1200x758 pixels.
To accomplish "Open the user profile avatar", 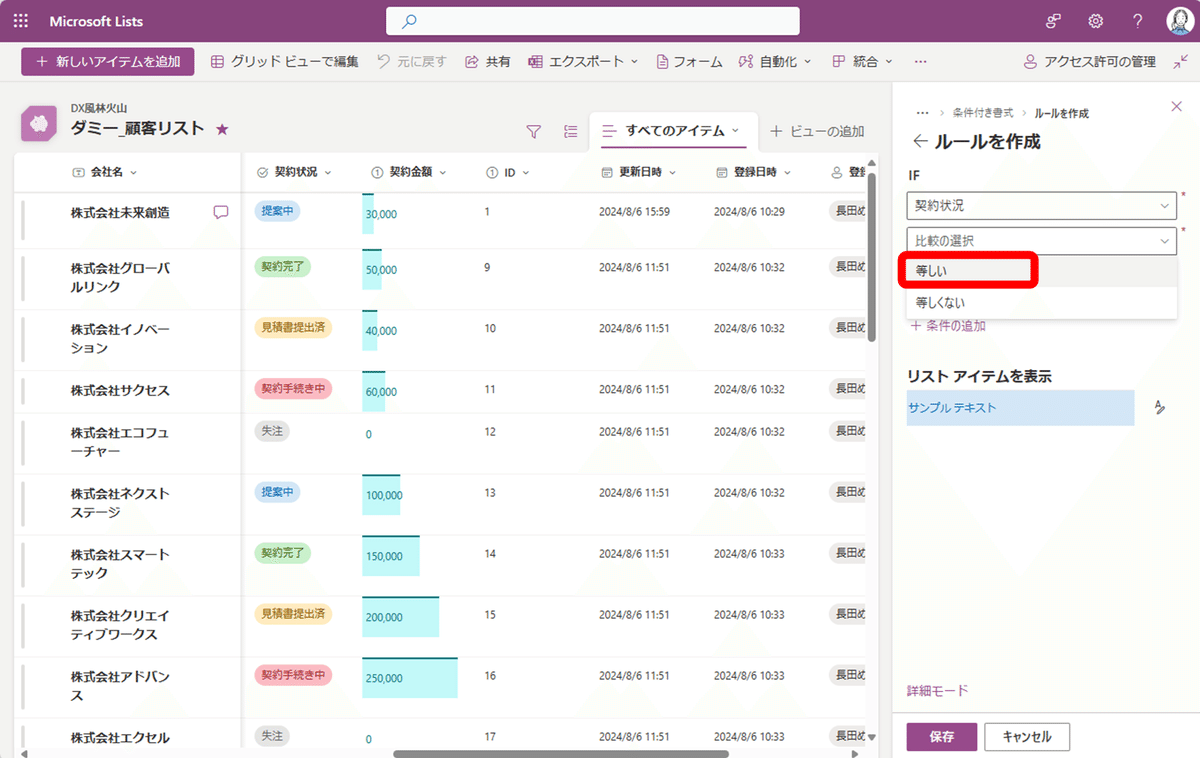I will 1178,21.
